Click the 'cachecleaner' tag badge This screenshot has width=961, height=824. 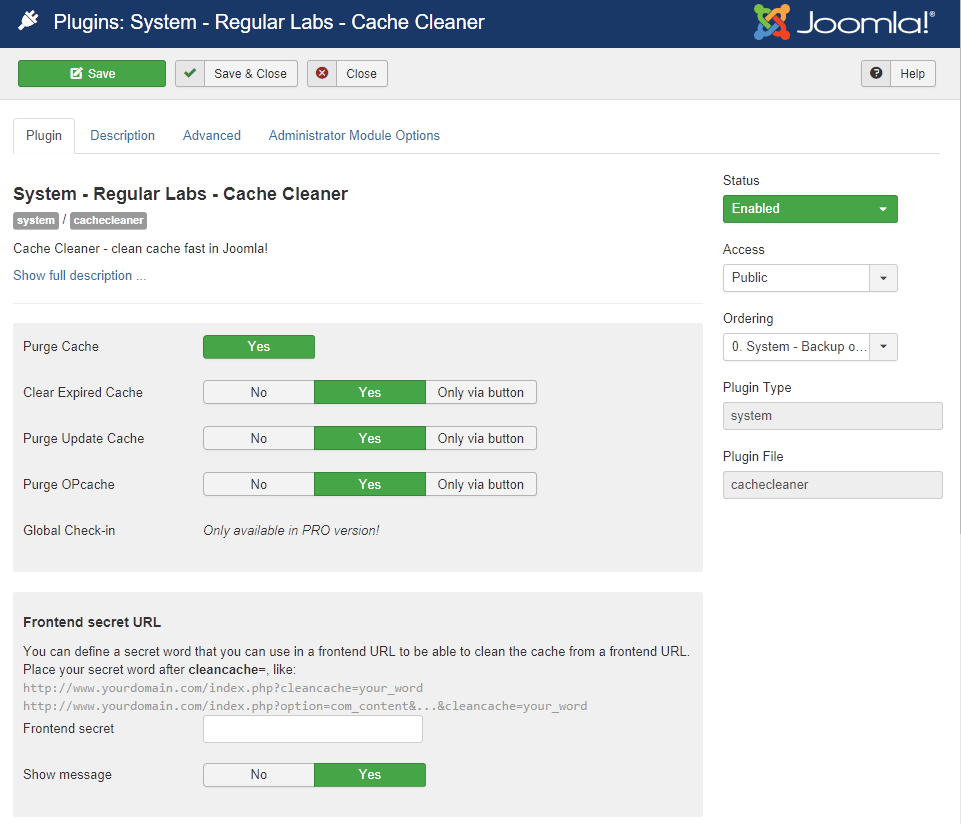tap(108, 221)
